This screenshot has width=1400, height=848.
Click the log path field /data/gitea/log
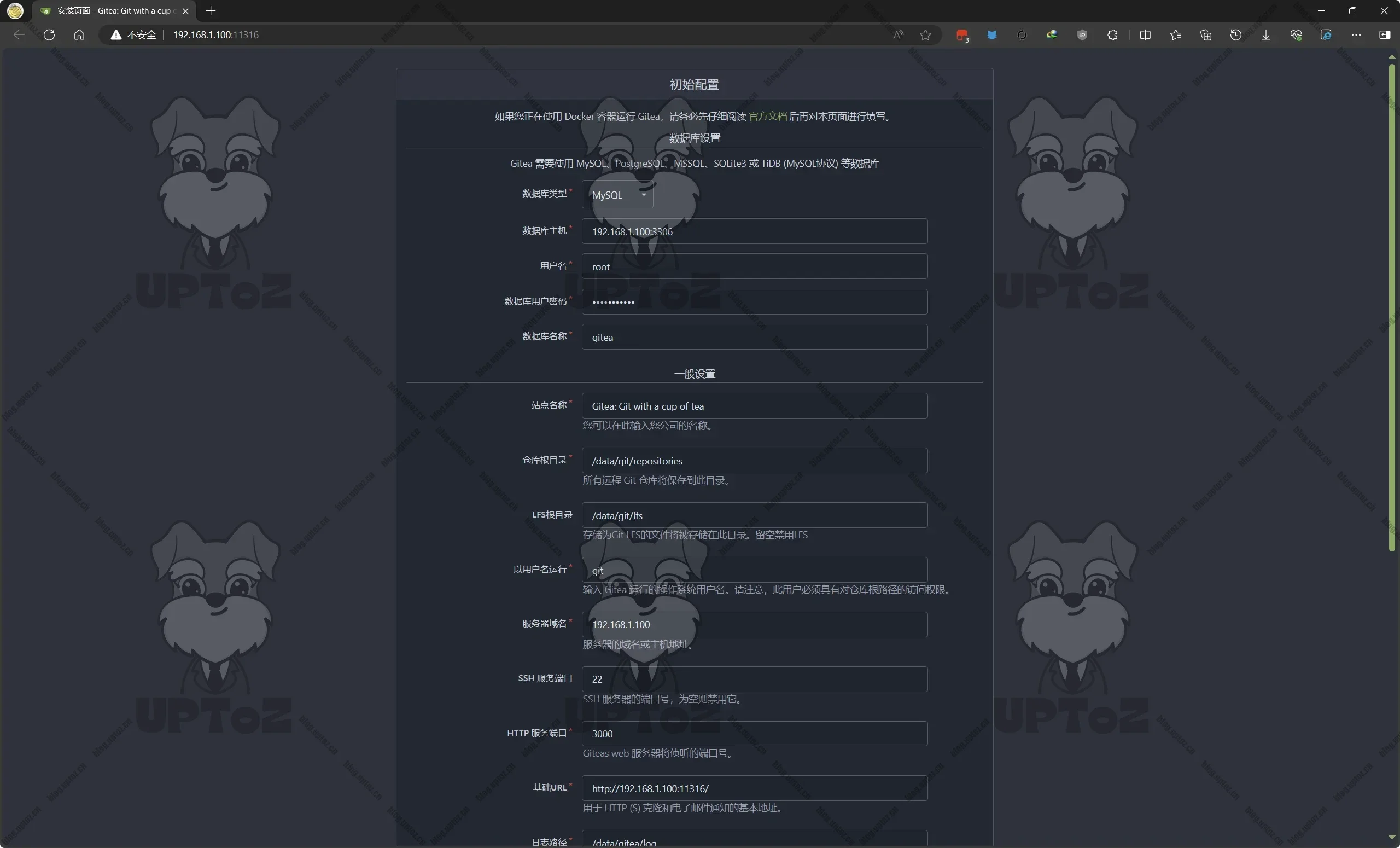(755, 839)
